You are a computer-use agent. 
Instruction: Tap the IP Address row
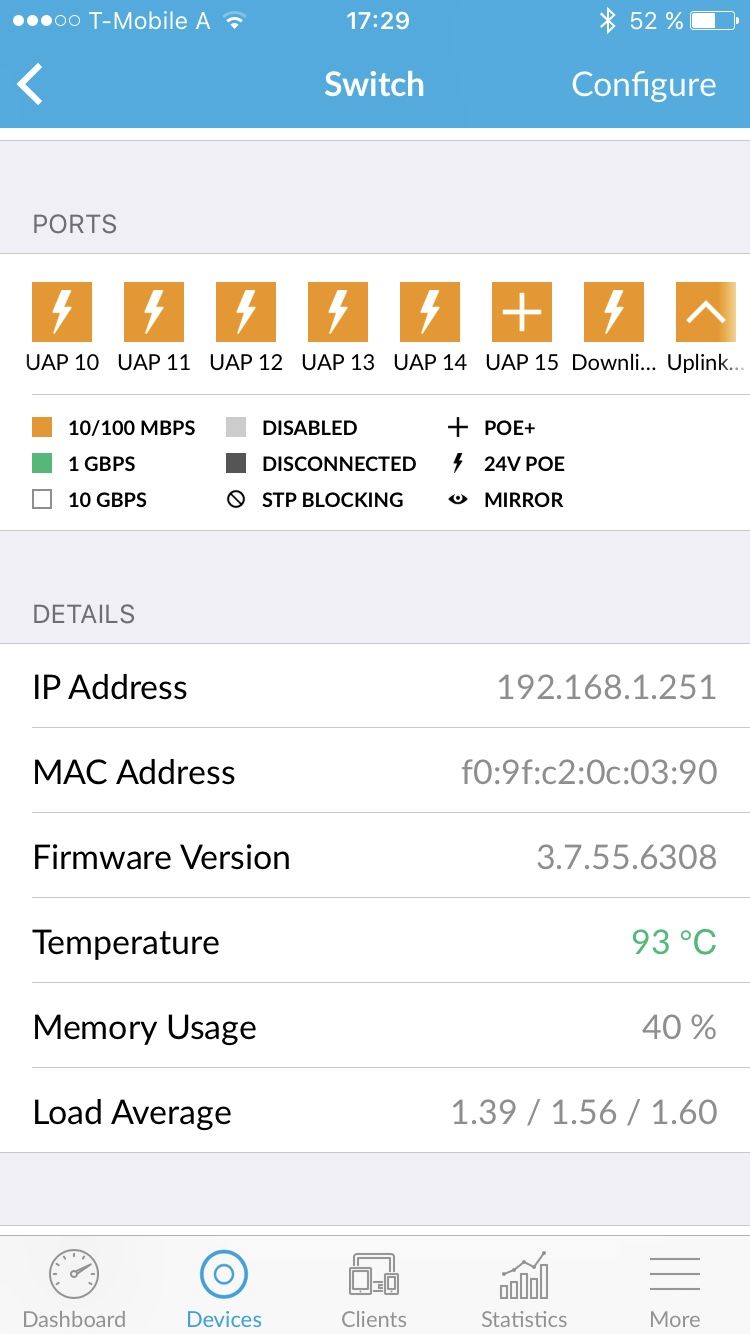click(375, 687)
